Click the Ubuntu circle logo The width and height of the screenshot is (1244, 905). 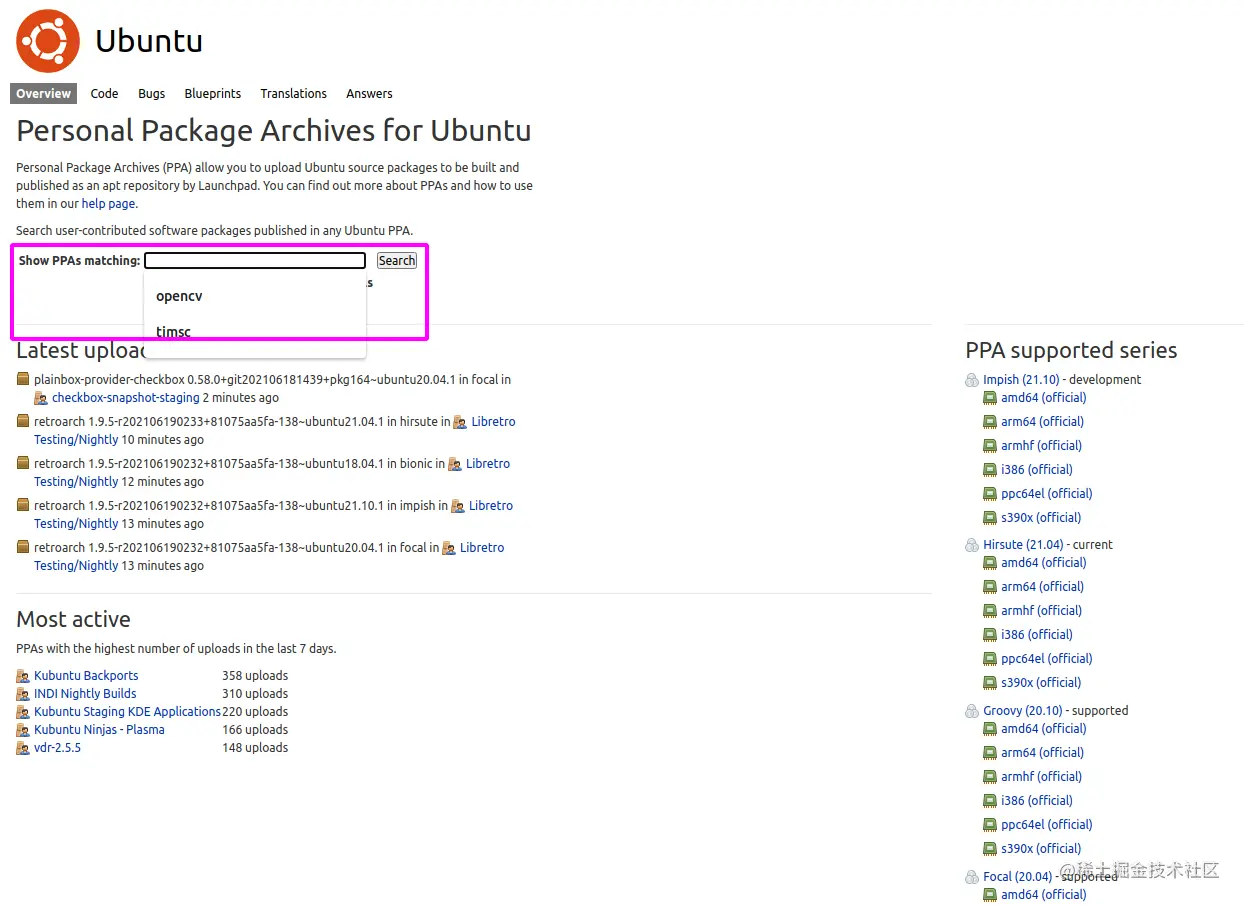pyautogui.click(x=48, y=41)
